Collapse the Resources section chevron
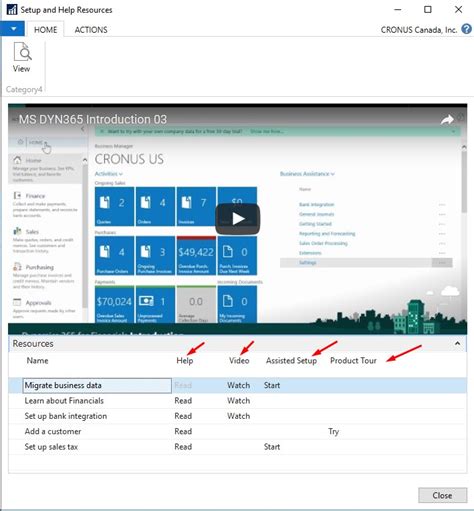 (x=458, y=343)
